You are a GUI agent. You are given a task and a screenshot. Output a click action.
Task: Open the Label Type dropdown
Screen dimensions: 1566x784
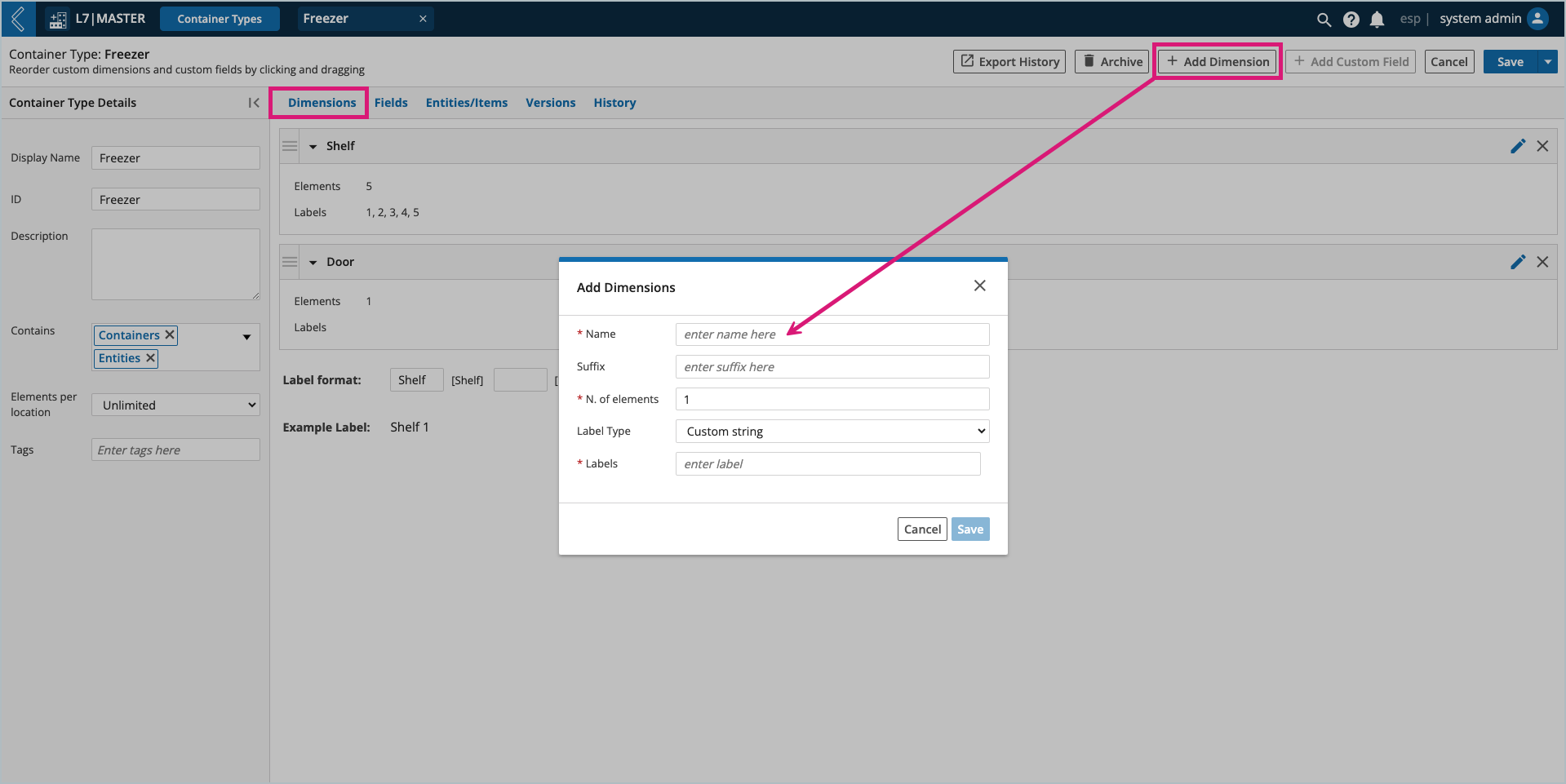(832, 431)
